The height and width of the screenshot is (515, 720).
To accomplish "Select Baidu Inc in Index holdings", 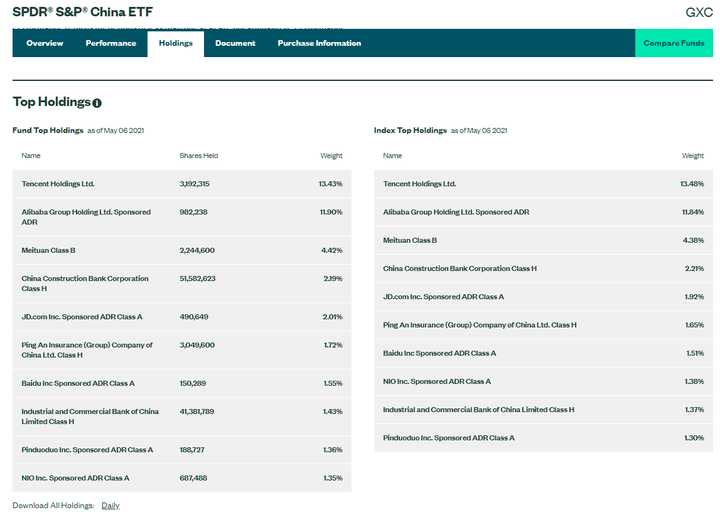I will (439, 353).
